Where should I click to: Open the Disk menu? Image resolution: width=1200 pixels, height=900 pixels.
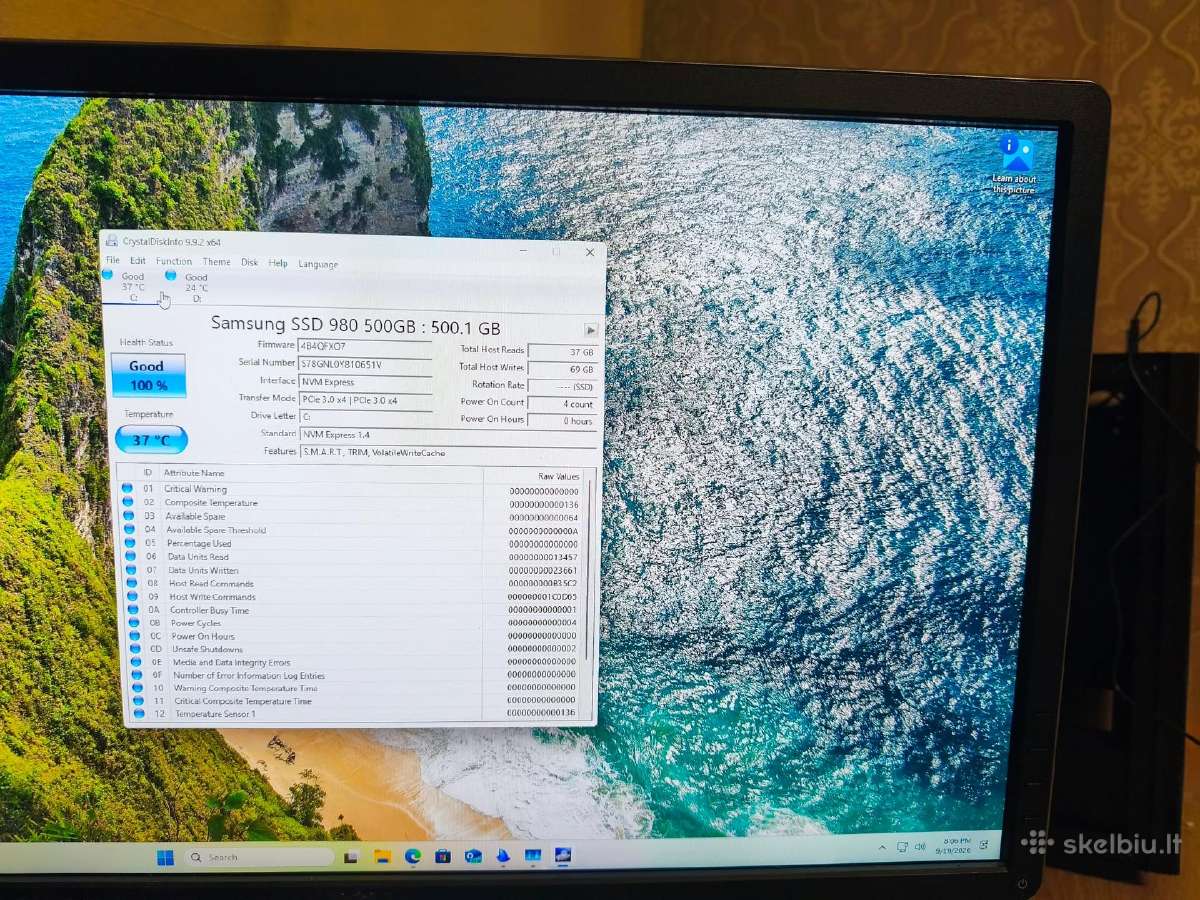coord(249,262)
